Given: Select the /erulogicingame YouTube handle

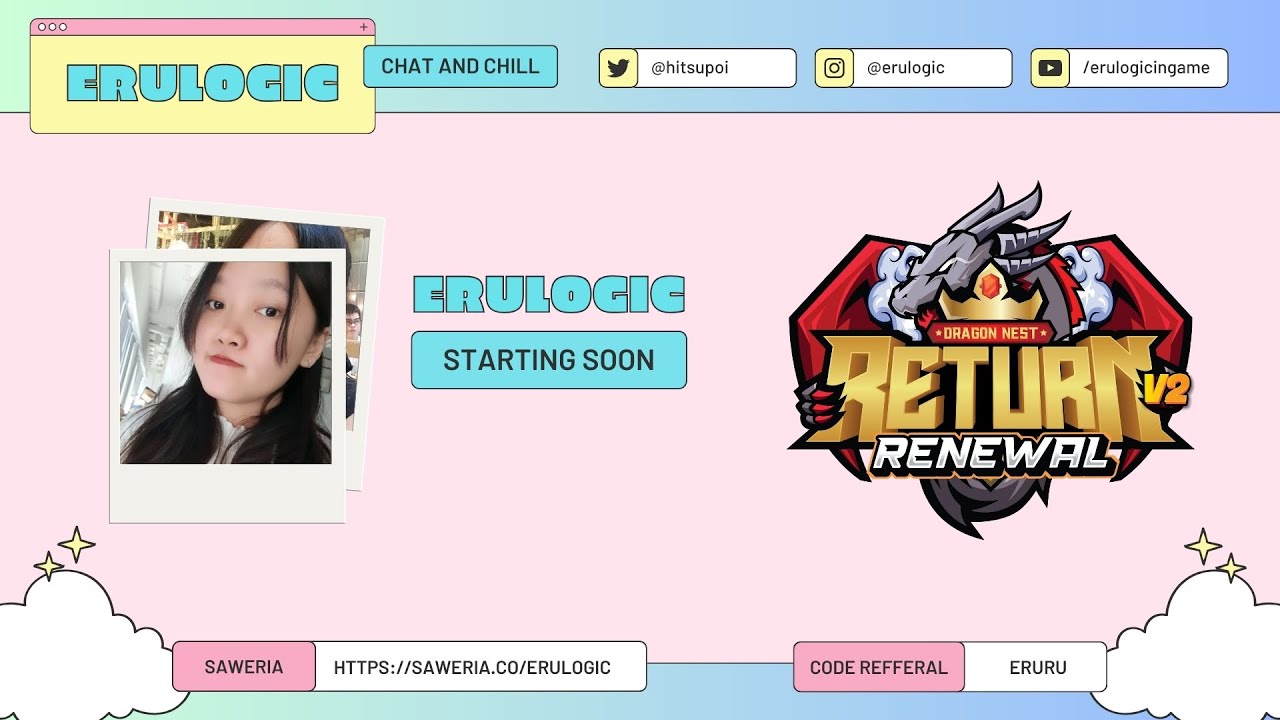Looking at the screenshot, I should click(1146, 68).
